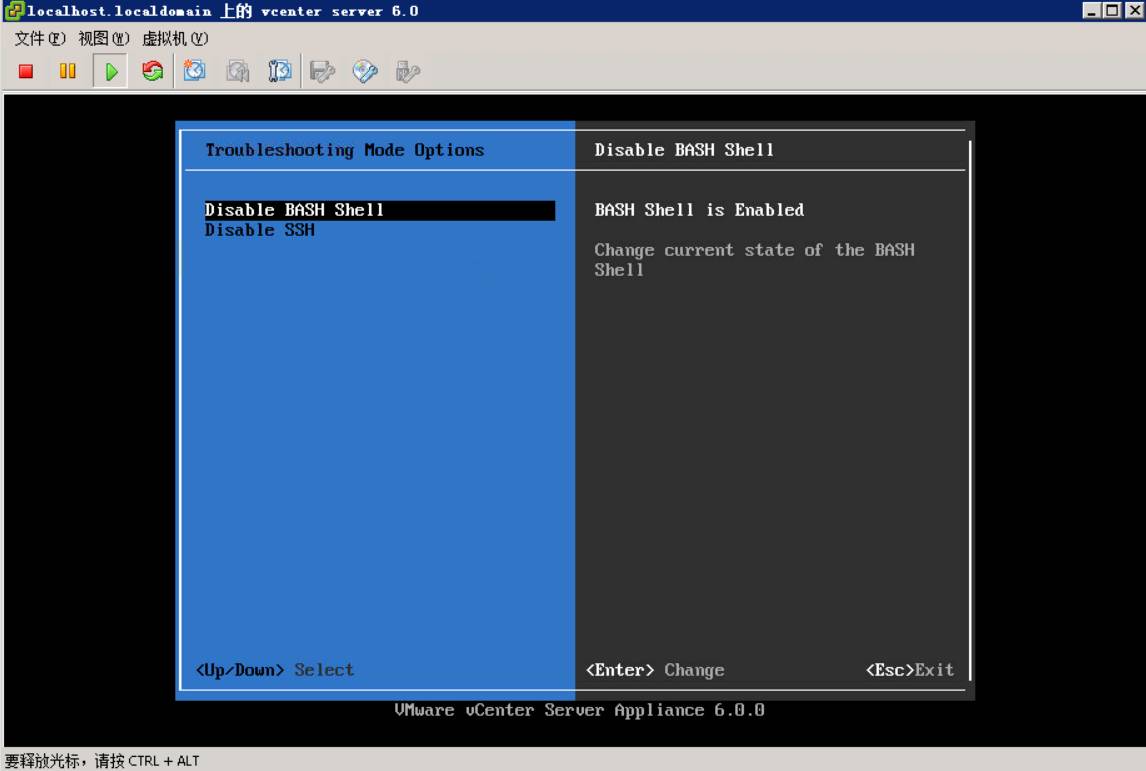
Task: Click the localhost.localdomain window title text
Action: pos(223,11)
